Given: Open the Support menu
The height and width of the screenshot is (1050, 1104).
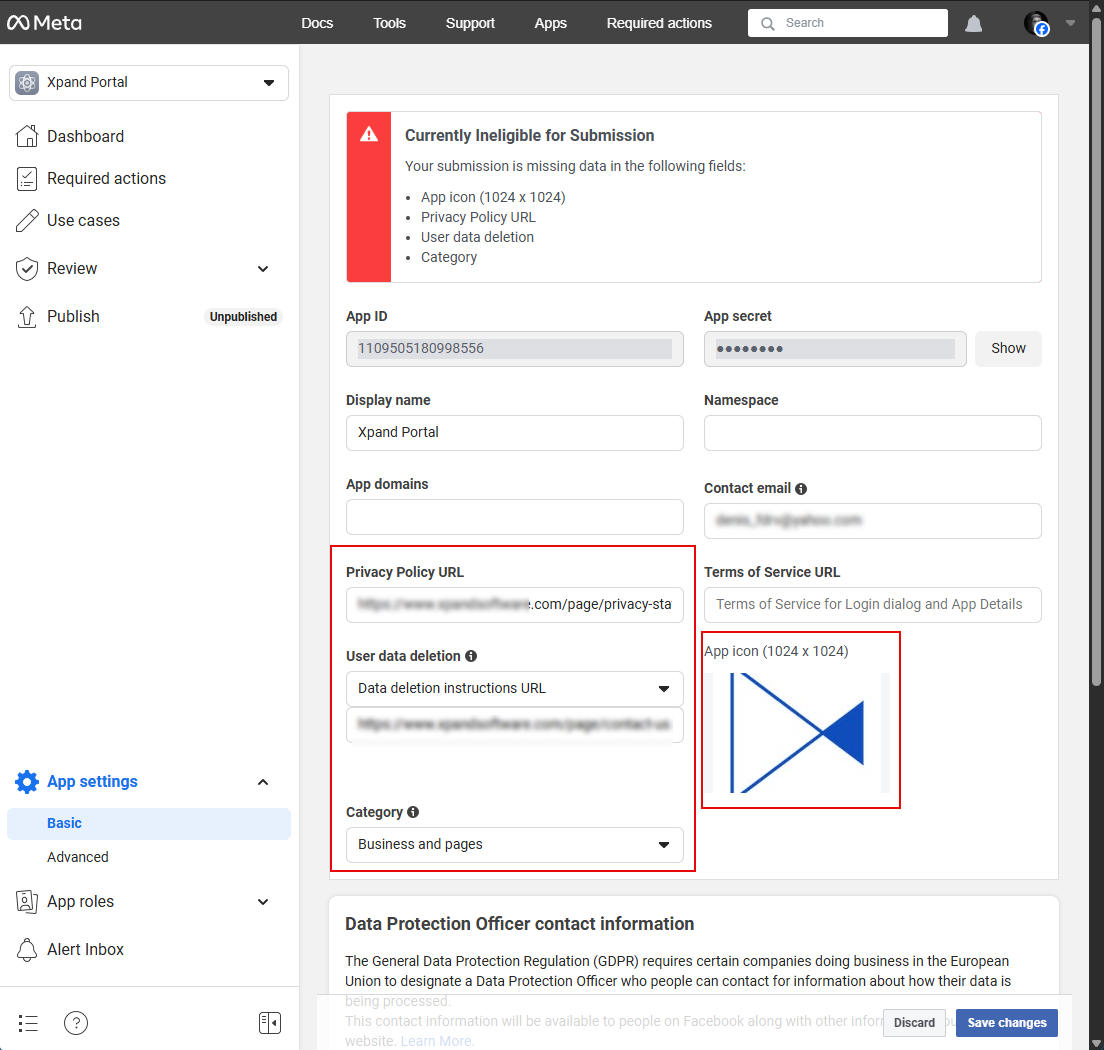Looking at the screenshot, I should pyautogui.click(x=470, y=23).
